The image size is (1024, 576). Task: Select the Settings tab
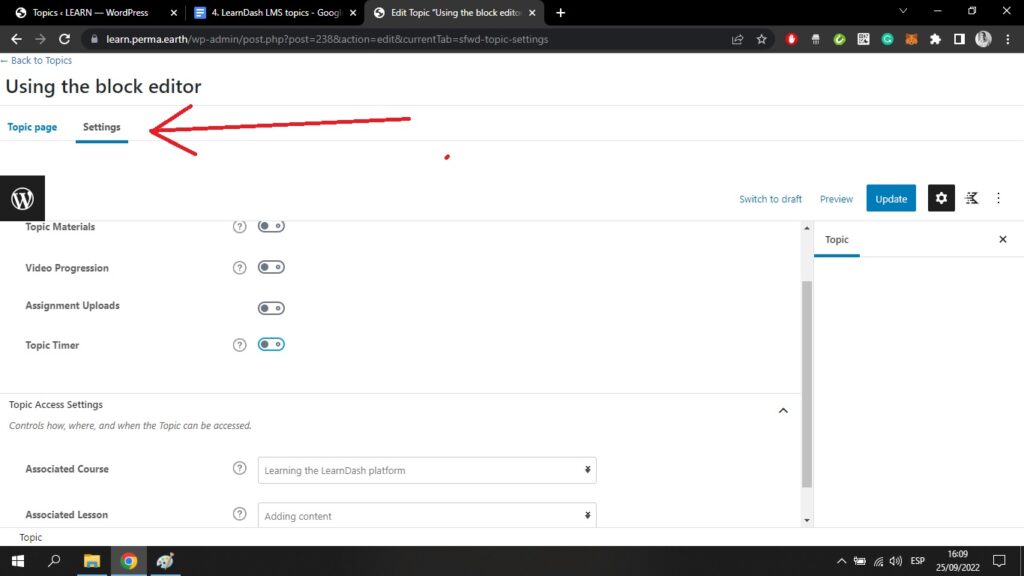coord(102,127)
